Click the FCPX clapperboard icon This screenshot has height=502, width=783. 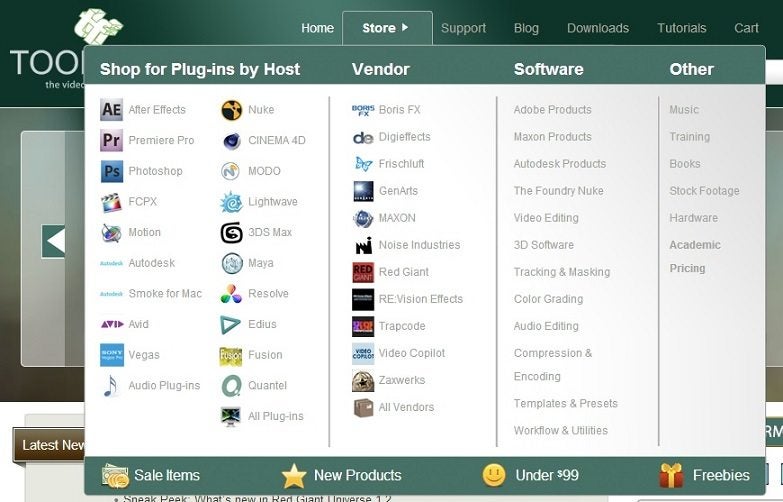(111, 202)
